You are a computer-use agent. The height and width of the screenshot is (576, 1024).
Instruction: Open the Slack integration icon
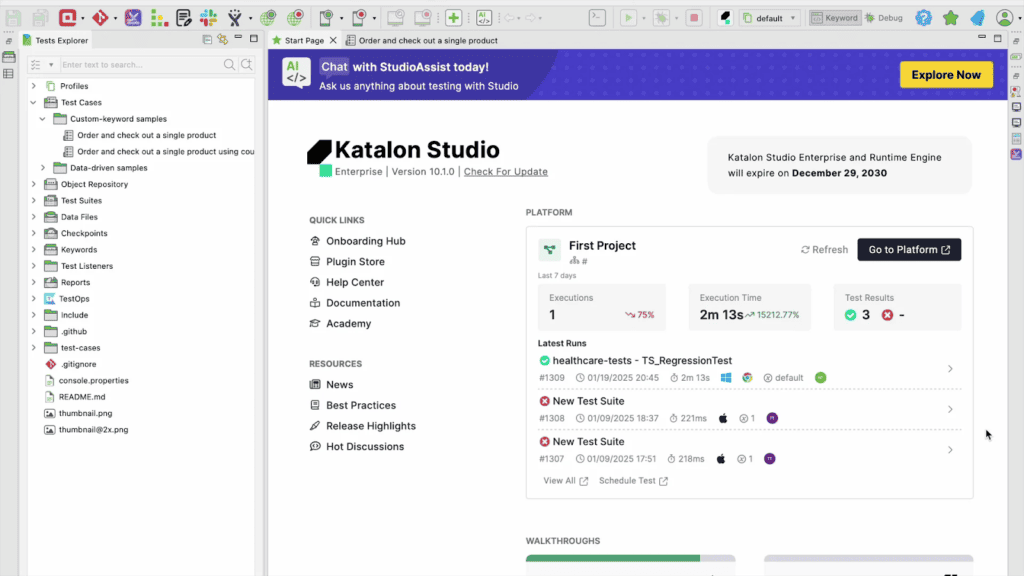208,18
